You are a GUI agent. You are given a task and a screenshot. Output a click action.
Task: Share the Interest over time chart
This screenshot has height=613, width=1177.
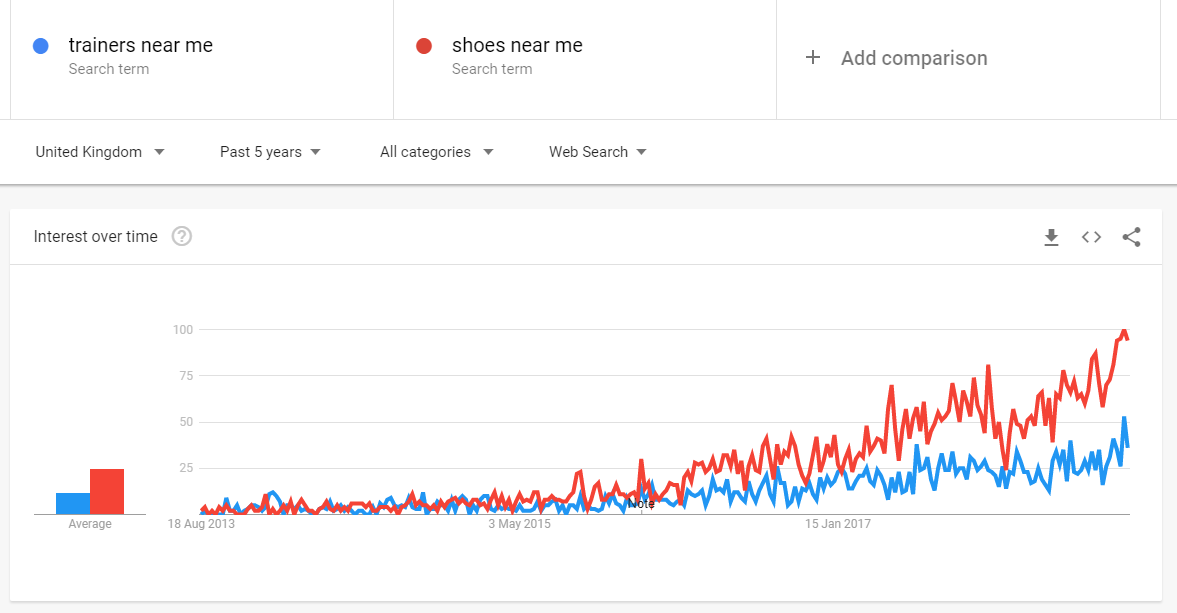[x=1131, y=237]
